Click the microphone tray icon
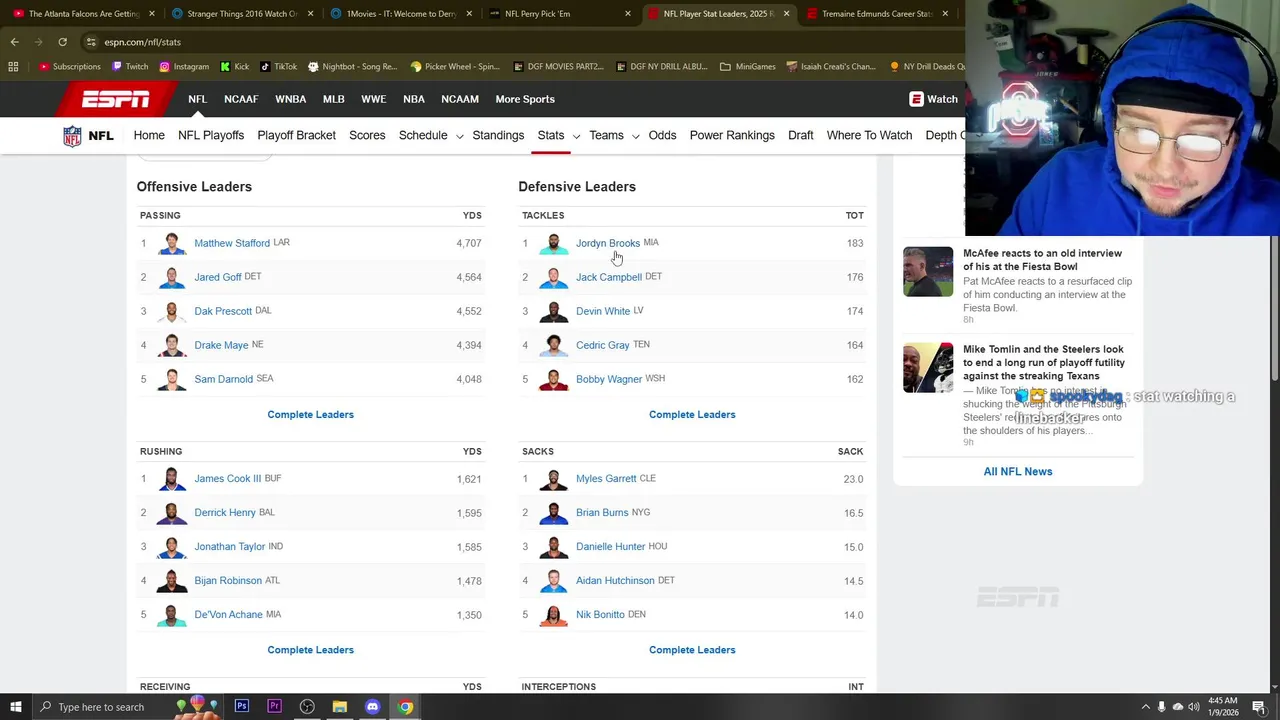The height and width of the screenshot is (720, 1280). pyautogui.click(x=1161, y=707)
